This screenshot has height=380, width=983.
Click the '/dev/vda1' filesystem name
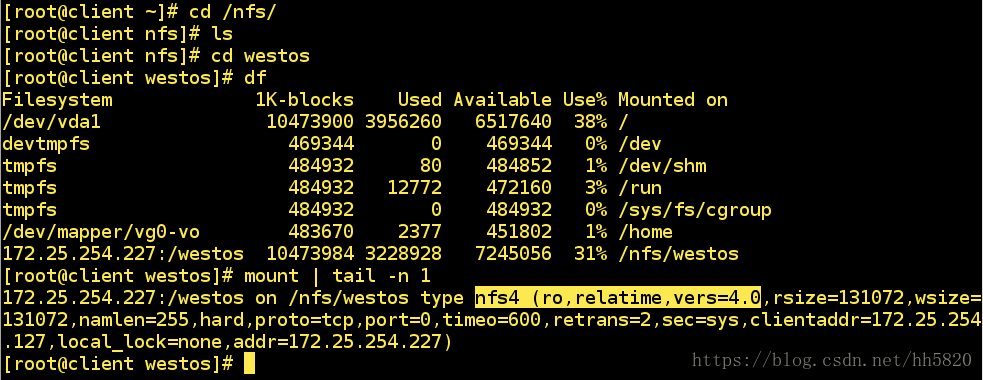point(51,122)
